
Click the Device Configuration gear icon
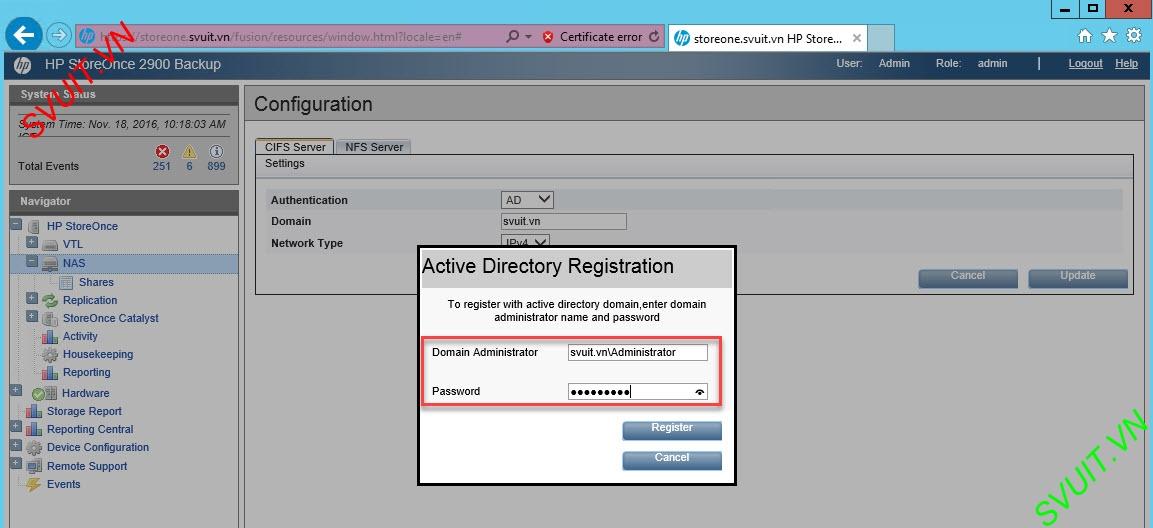click(x=34, y=448)
